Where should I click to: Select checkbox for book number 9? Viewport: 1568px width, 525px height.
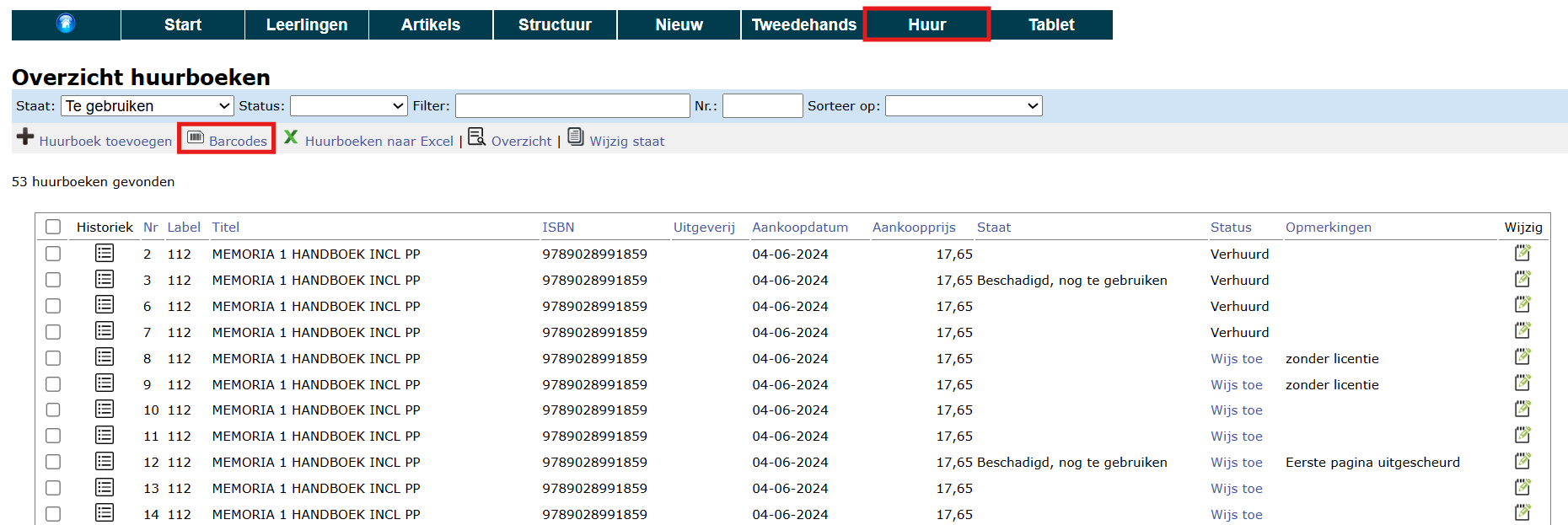[53, 384]
